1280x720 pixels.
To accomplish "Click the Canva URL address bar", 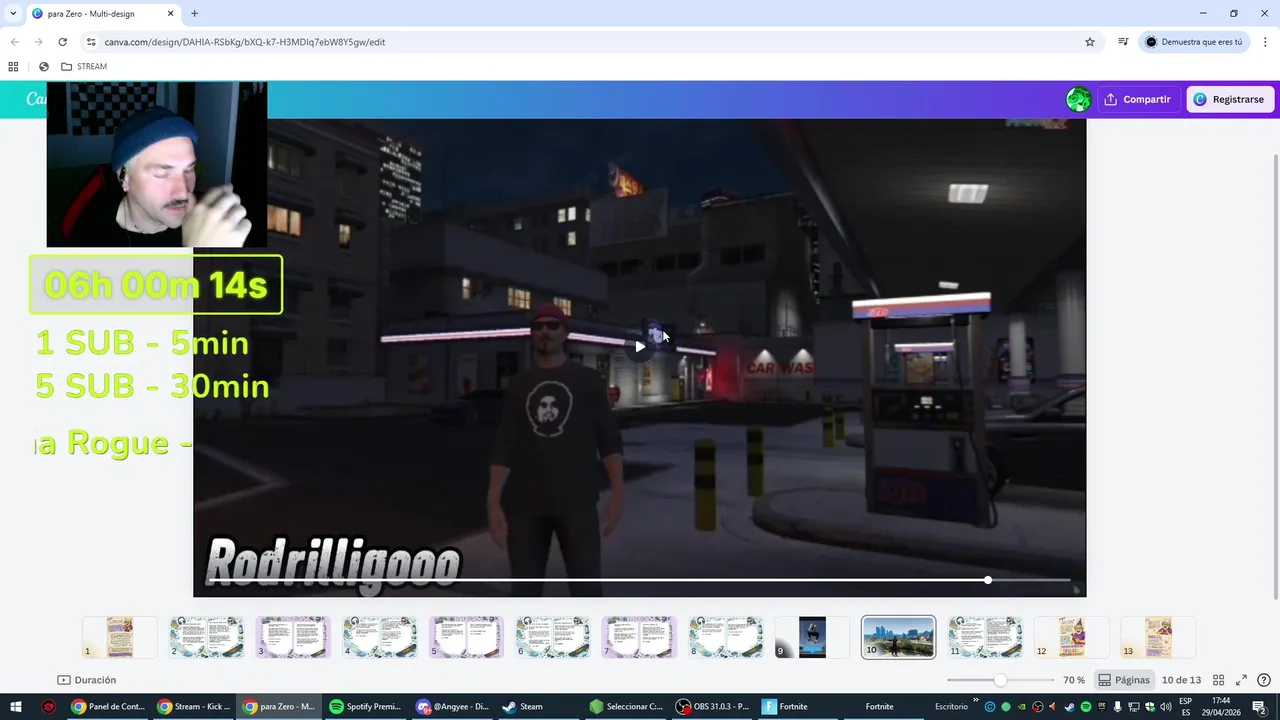I will (590, 42).
